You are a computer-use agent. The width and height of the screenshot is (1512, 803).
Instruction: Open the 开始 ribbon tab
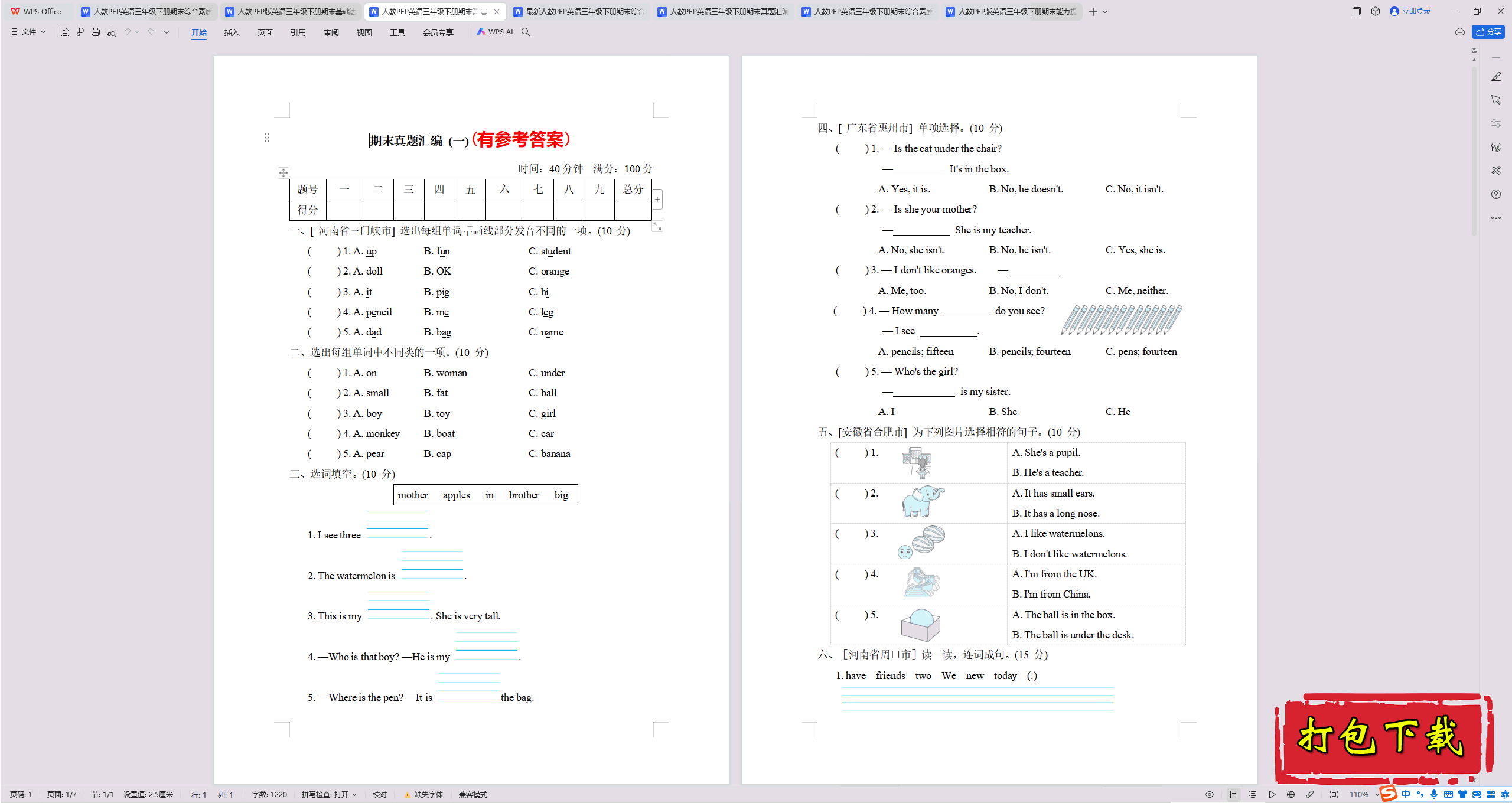[199, 32]
